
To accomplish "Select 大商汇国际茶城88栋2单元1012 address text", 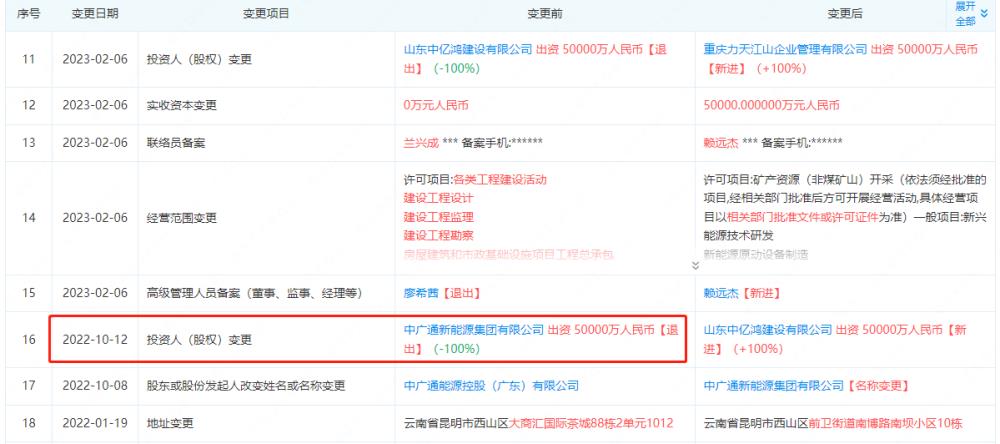I will click(591, 423).
